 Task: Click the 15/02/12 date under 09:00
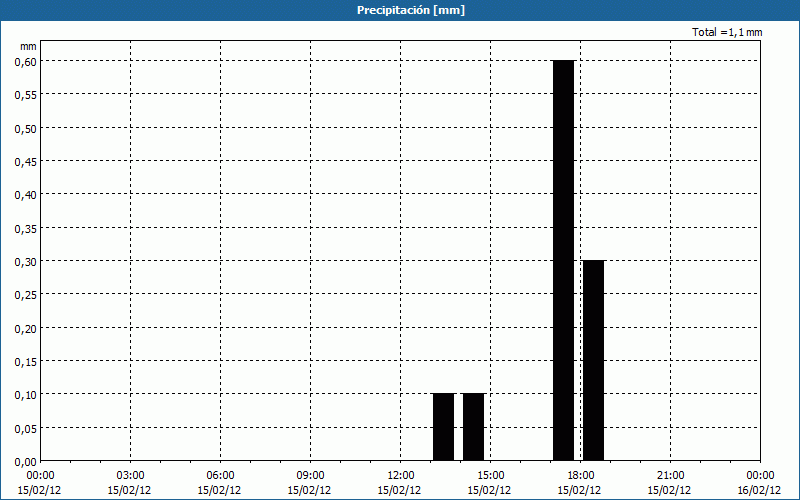pyautogui.click(x=309, y=490)
